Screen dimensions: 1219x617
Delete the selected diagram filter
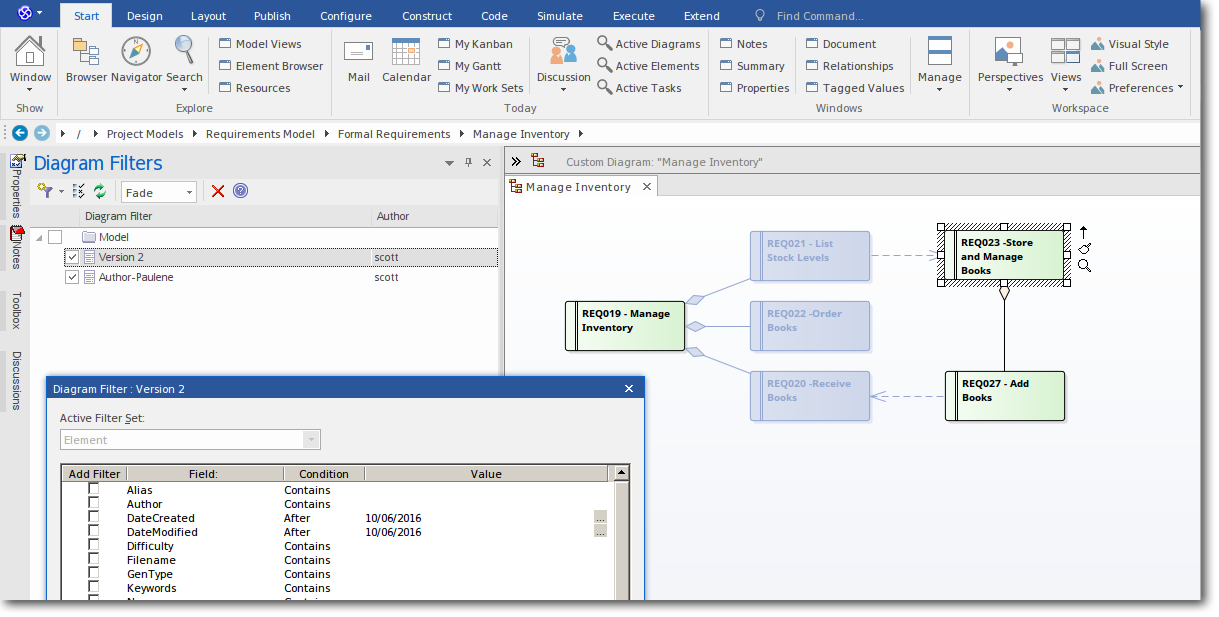click(217, 190)
